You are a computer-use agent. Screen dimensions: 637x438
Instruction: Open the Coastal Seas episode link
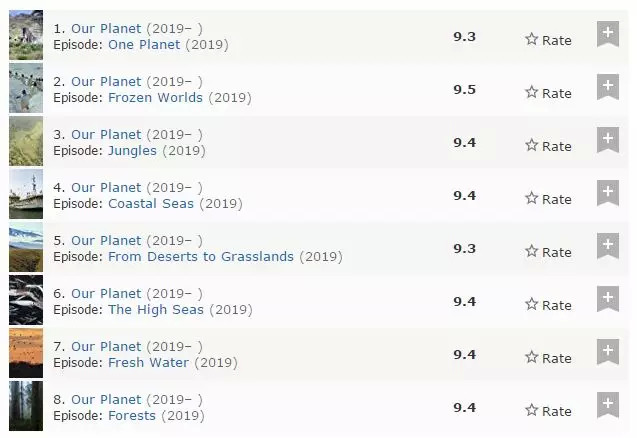point(151,204)
